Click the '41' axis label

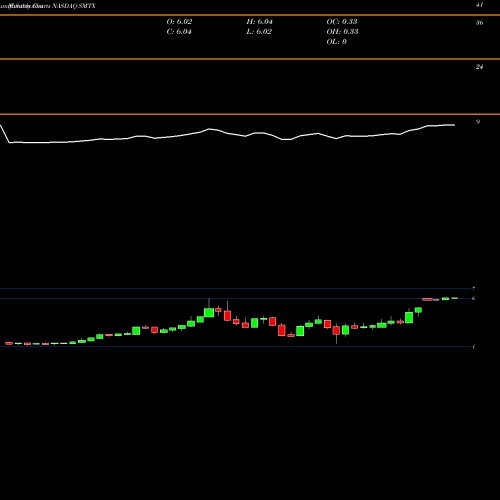tap(479, 5)
